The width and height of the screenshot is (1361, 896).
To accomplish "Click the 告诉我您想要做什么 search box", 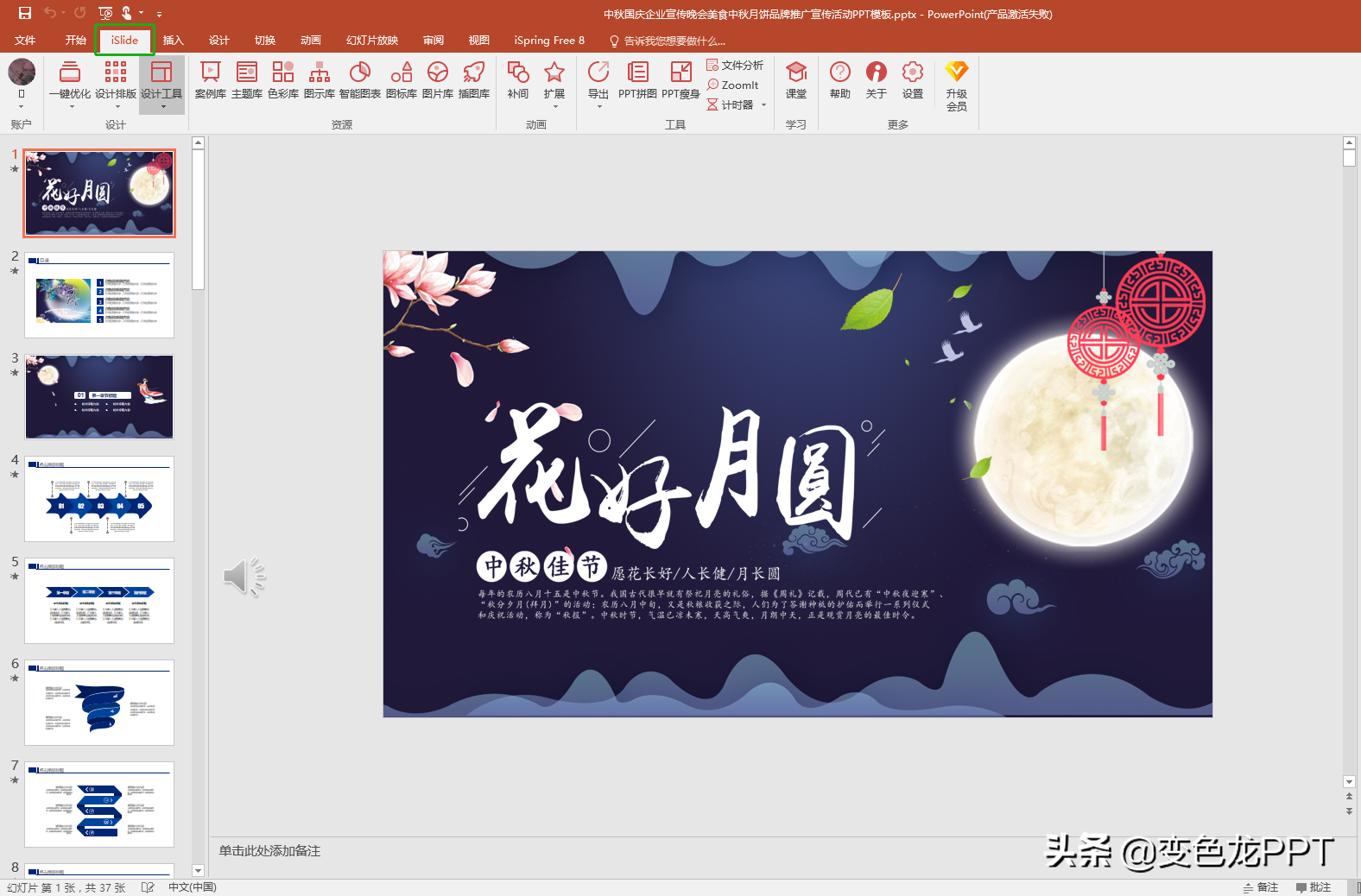I will (x=668, y=41).
